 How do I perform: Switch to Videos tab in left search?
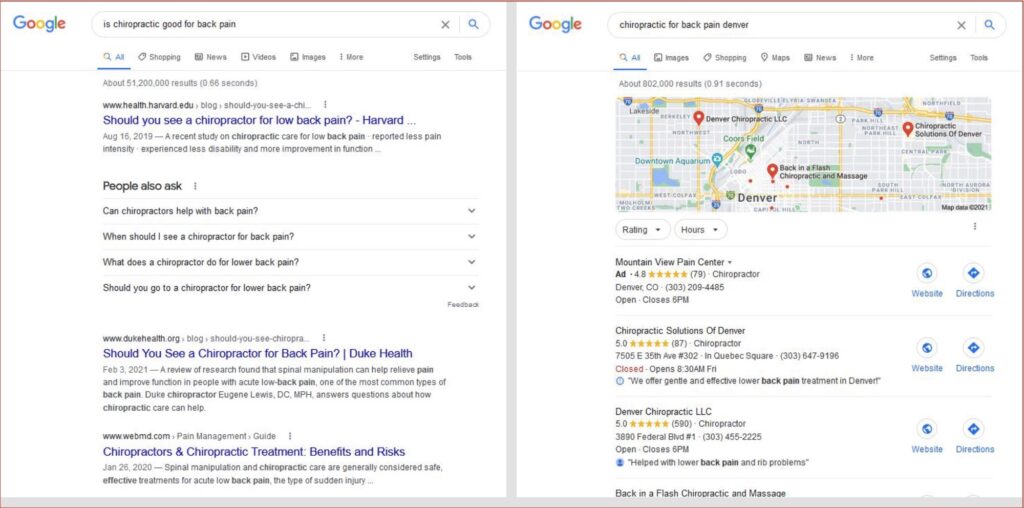pos(258,57)
